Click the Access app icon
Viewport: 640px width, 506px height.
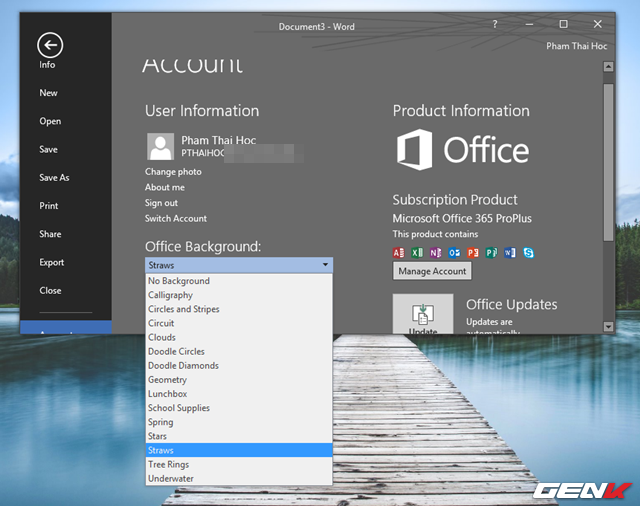point(399,253)
